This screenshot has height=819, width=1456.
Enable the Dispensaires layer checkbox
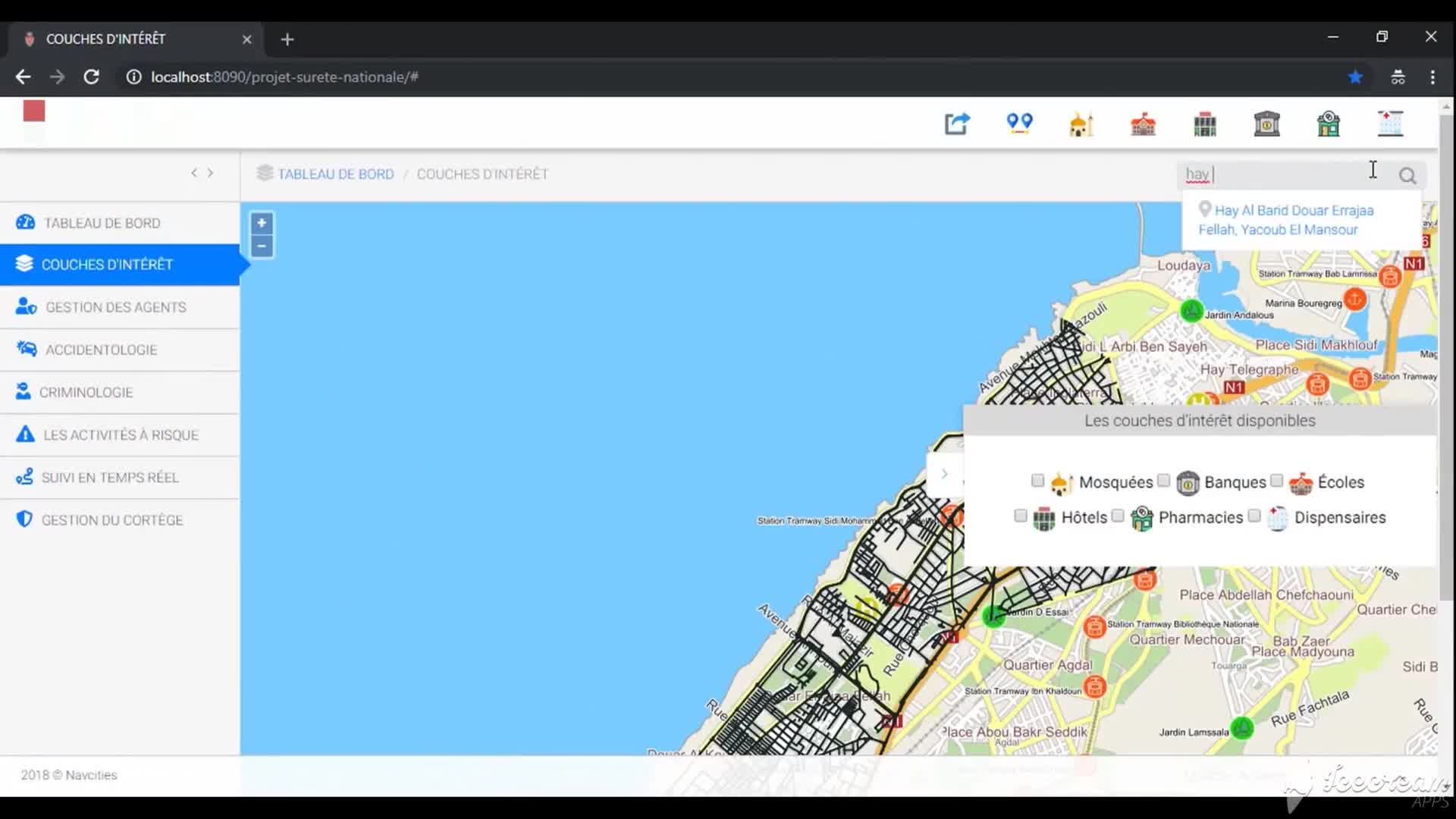tap(1254, 516)
